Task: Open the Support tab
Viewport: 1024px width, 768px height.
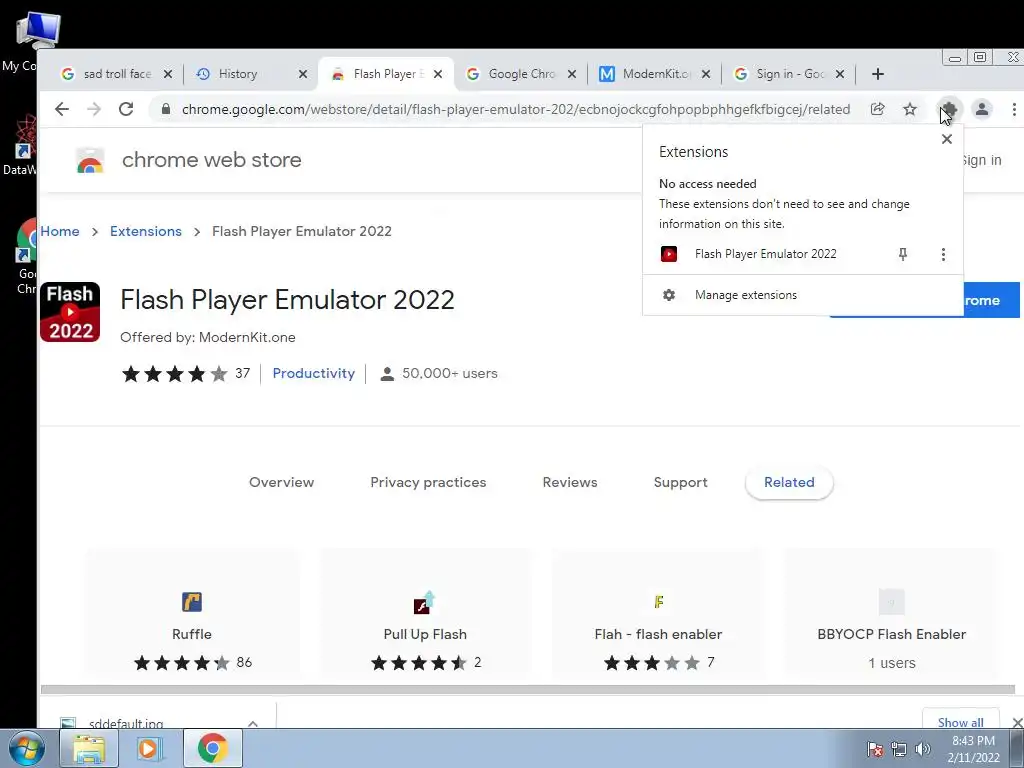Action: click(x=680, y=483)
